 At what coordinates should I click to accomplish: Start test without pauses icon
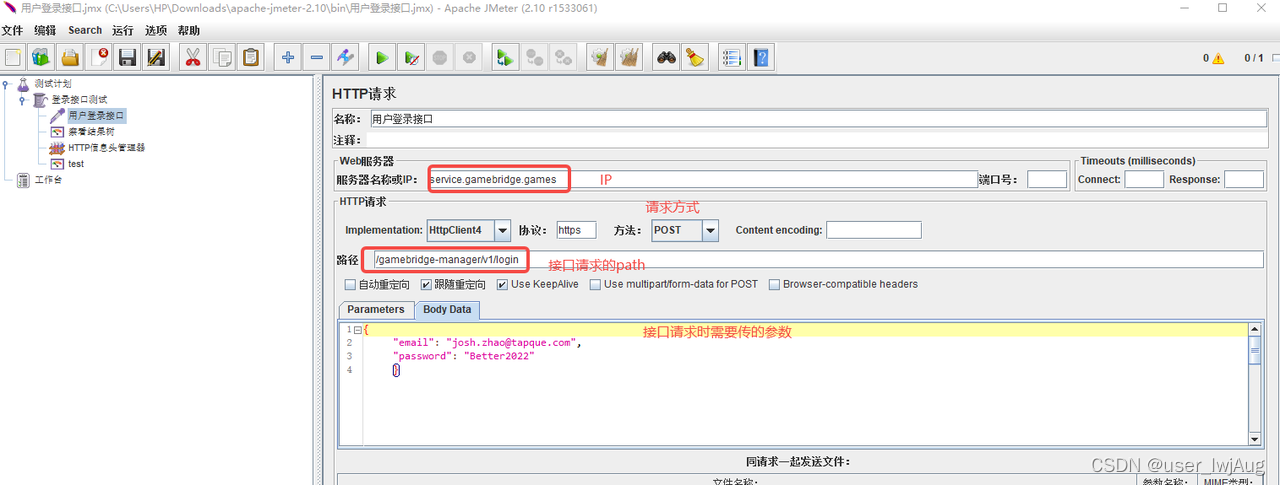411,57
